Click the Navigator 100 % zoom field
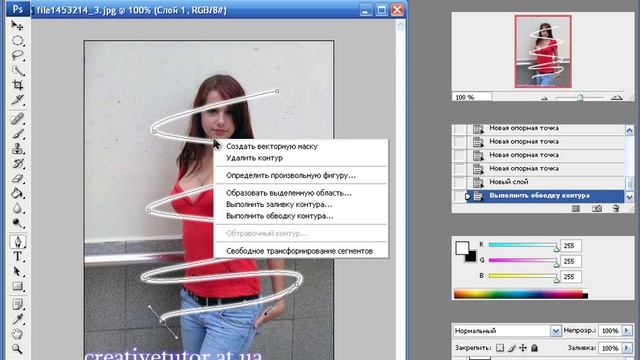This screenshot has height=360, width=640. [472, 98]
